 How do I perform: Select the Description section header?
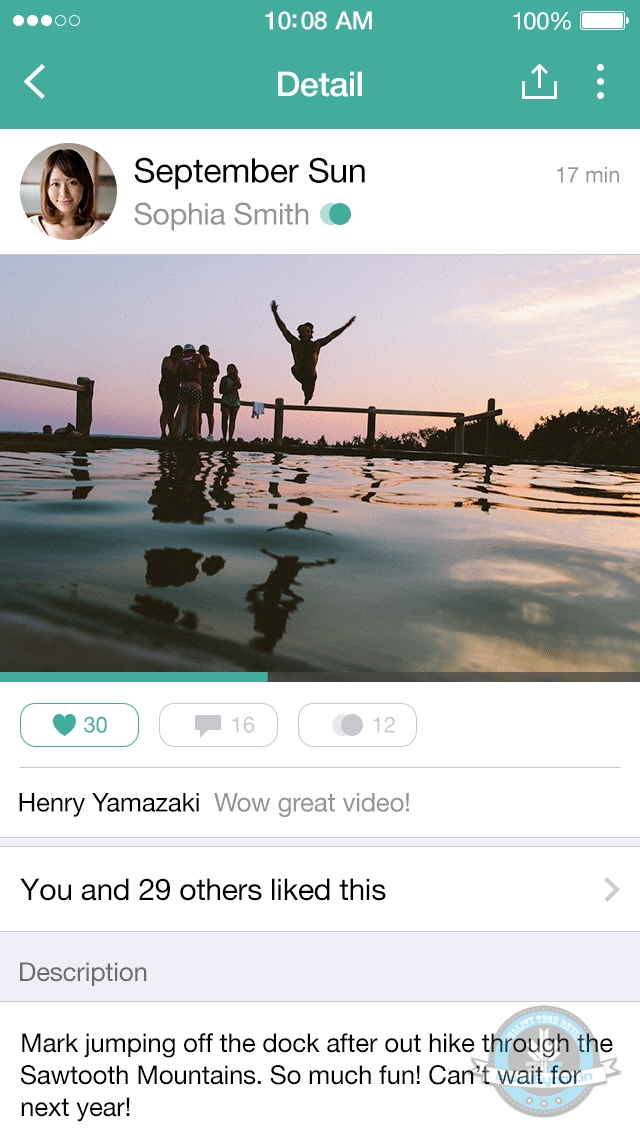pos(83,972)
